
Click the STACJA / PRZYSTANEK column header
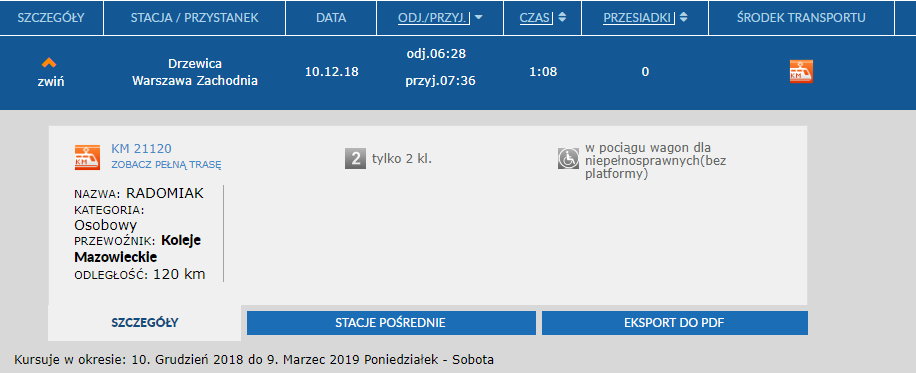[x=195, y=18]
